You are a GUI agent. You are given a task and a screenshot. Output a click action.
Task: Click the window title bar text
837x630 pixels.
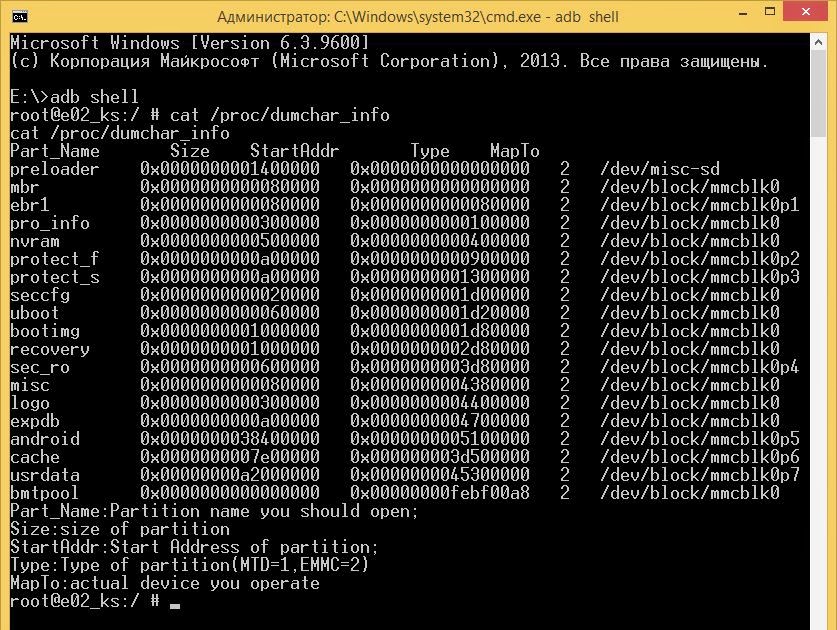click(417, 17)
